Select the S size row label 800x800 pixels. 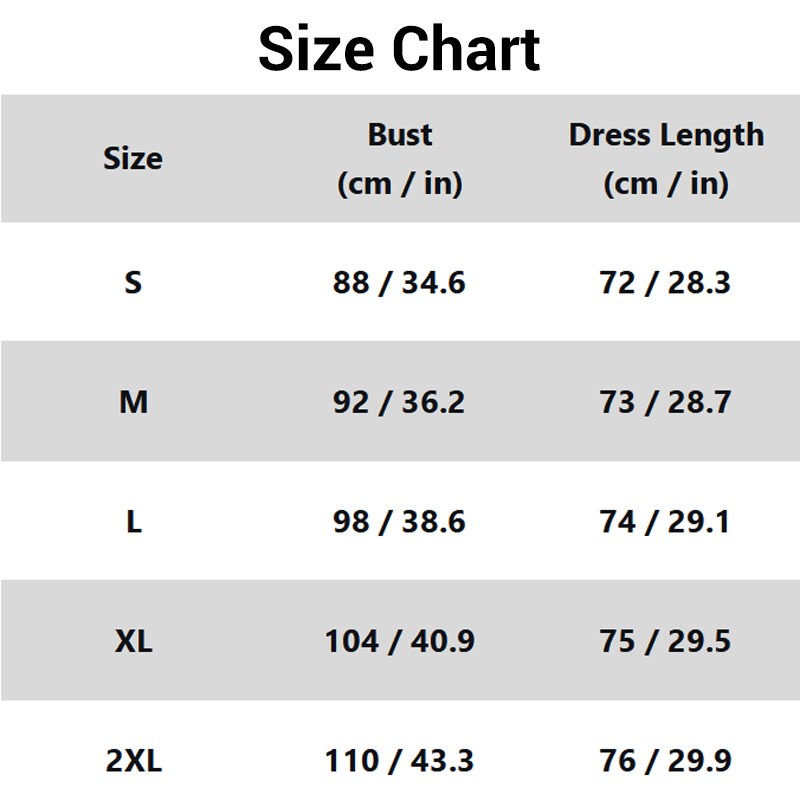point(133,282)
